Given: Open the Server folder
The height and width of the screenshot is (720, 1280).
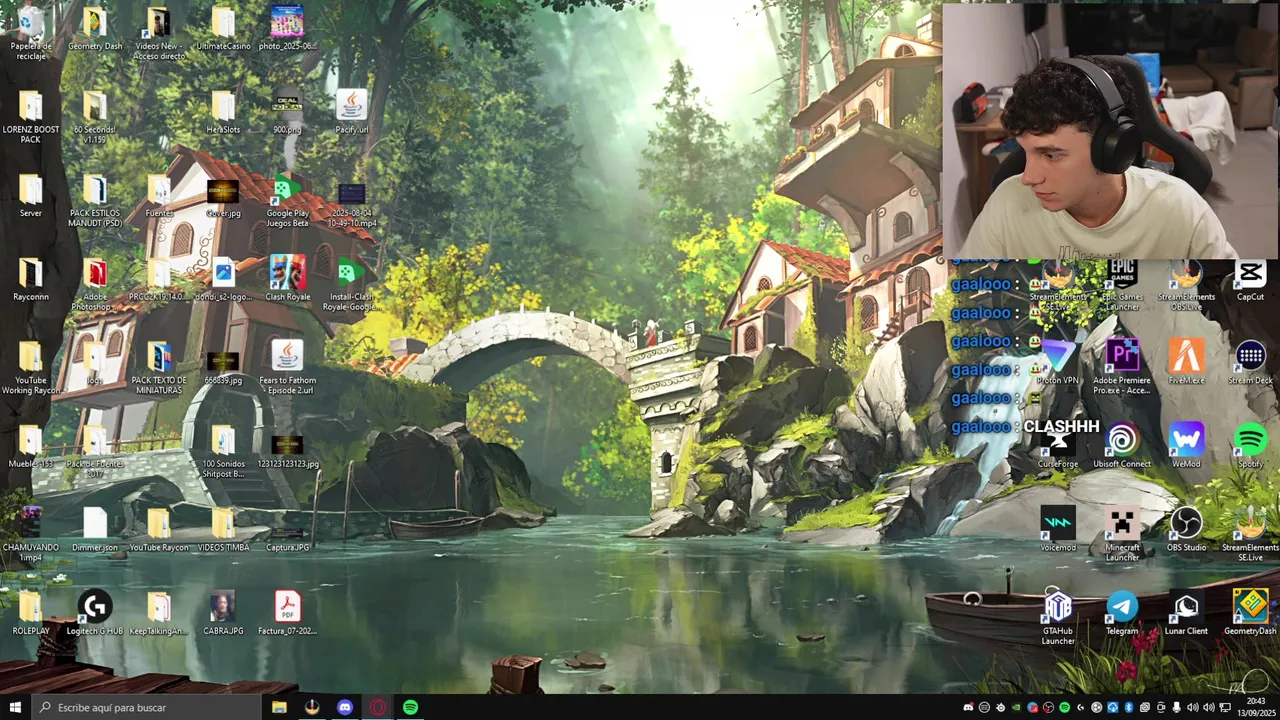Looking at the screenshot, I should (x=31, y=196).
